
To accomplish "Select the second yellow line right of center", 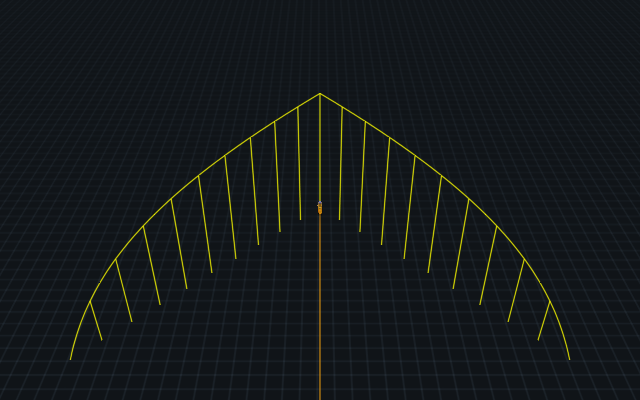I will coord(363,177).
